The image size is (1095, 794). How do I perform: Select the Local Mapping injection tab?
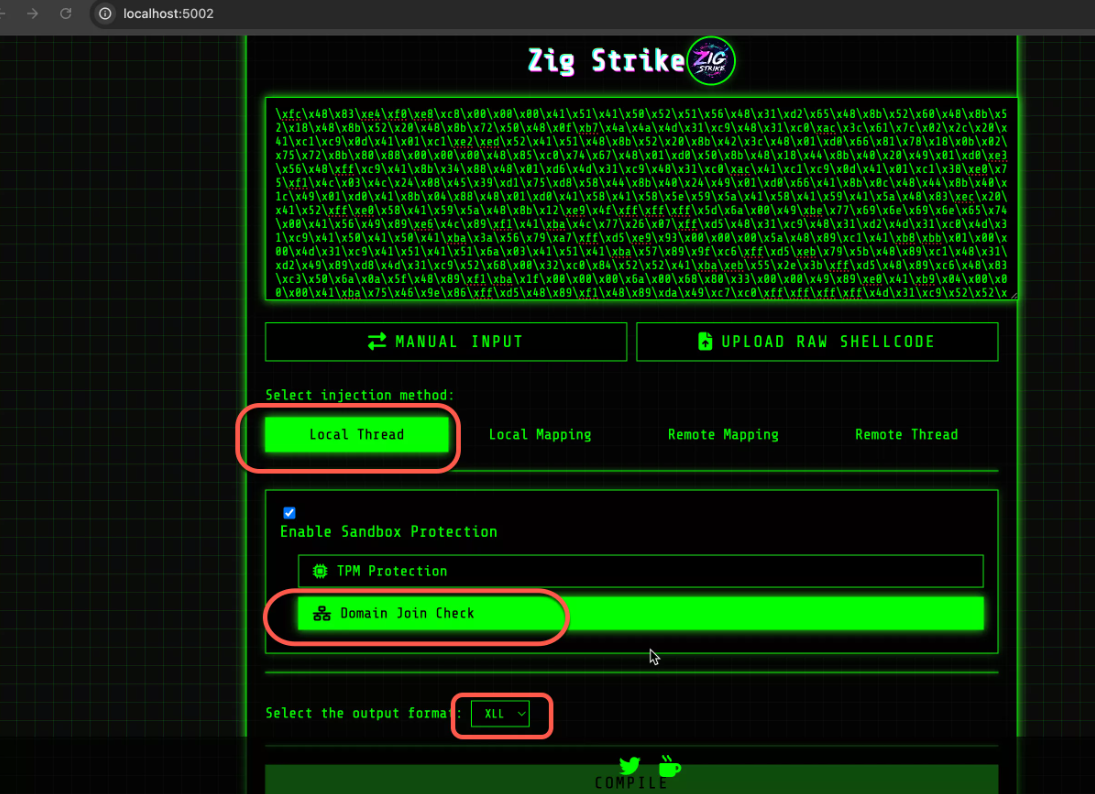[540, 434]
